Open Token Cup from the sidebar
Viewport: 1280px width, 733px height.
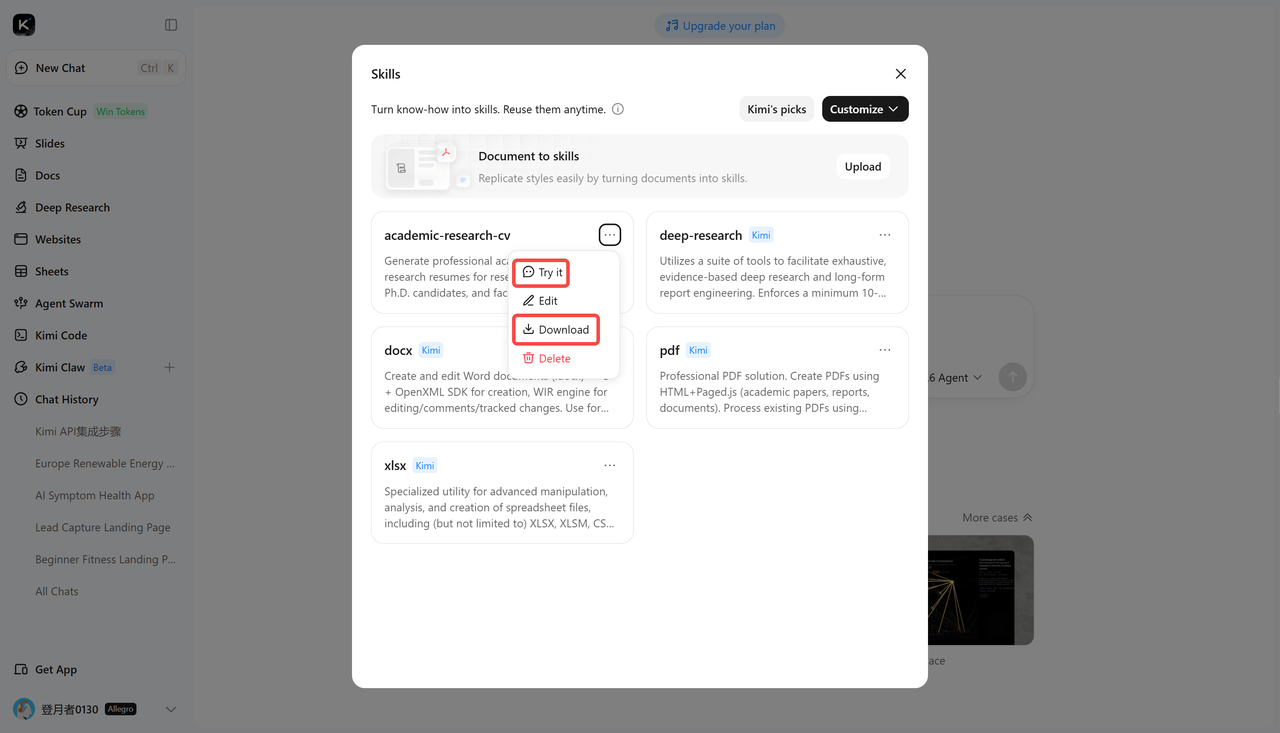[x=60, y=112]
